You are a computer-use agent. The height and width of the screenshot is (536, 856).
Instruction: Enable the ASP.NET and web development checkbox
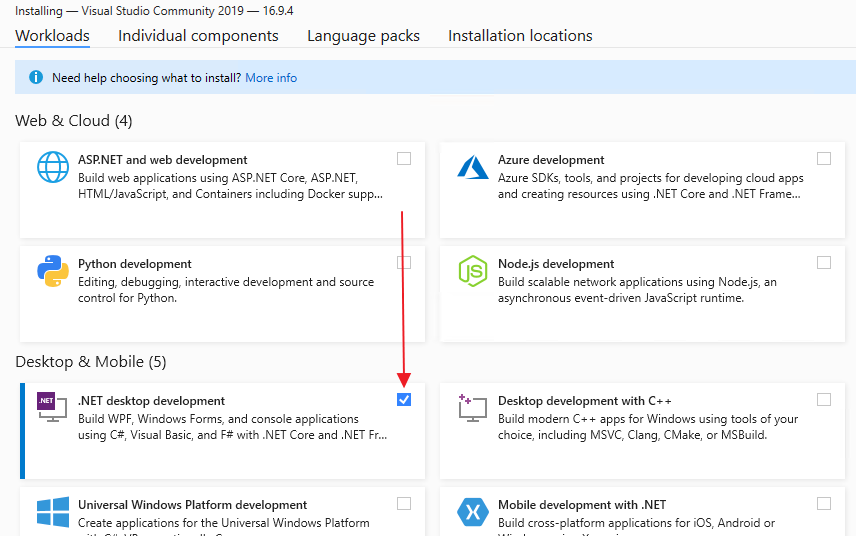pos(404,159)
